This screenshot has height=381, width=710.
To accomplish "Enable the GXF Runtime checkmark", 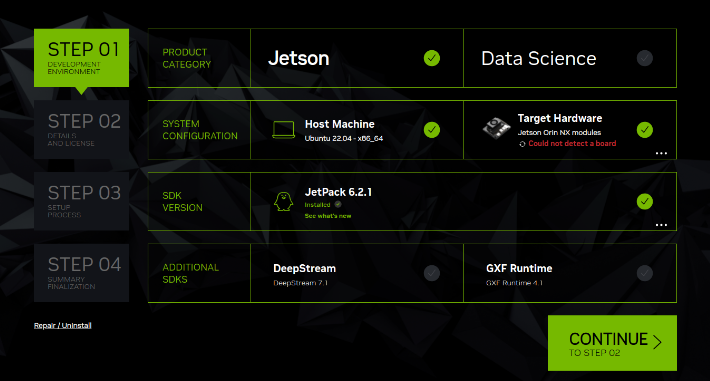I will coord(644,273).
